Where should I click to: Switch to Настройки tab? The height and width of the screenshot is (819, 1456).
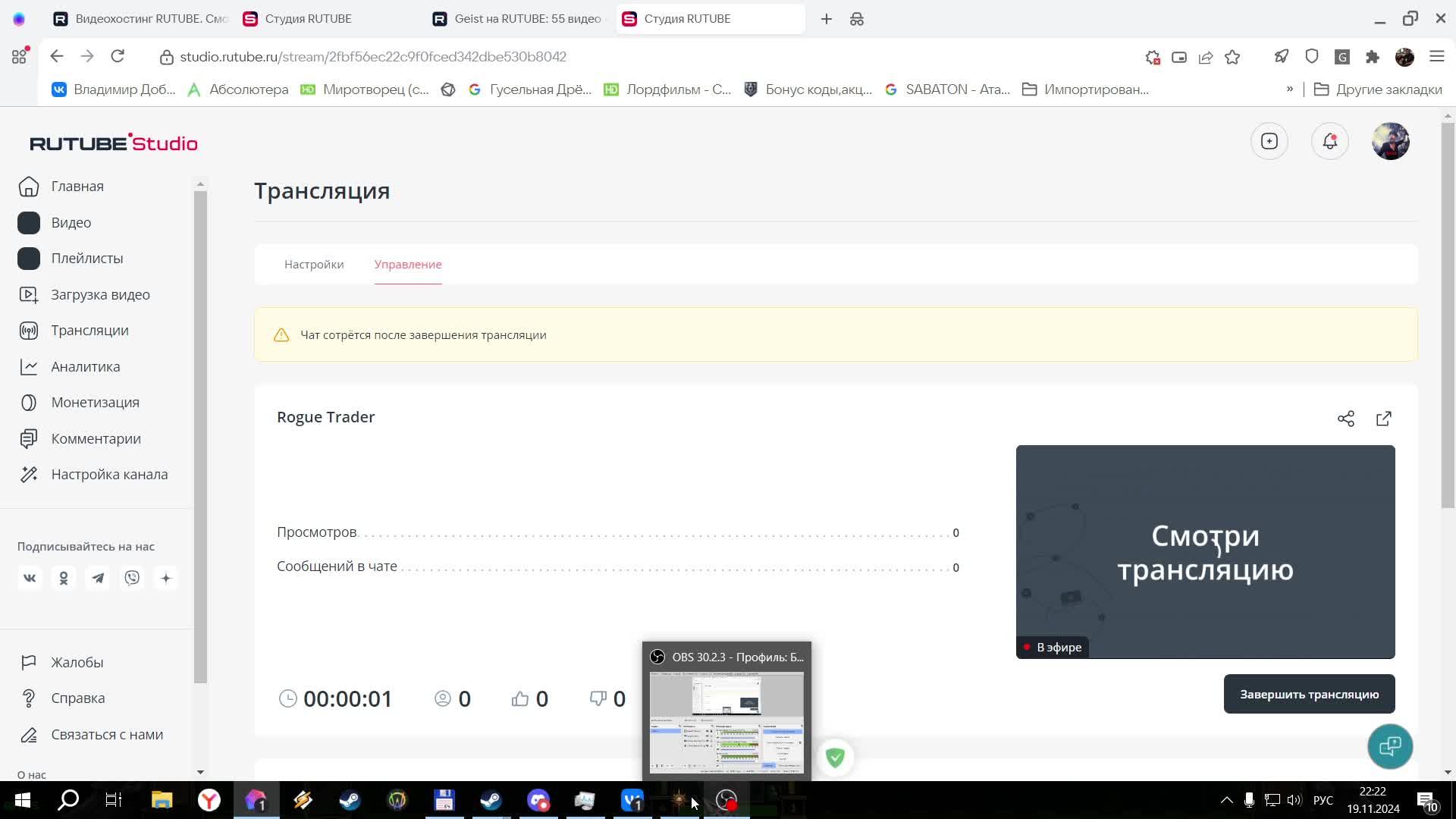point(314,265)
